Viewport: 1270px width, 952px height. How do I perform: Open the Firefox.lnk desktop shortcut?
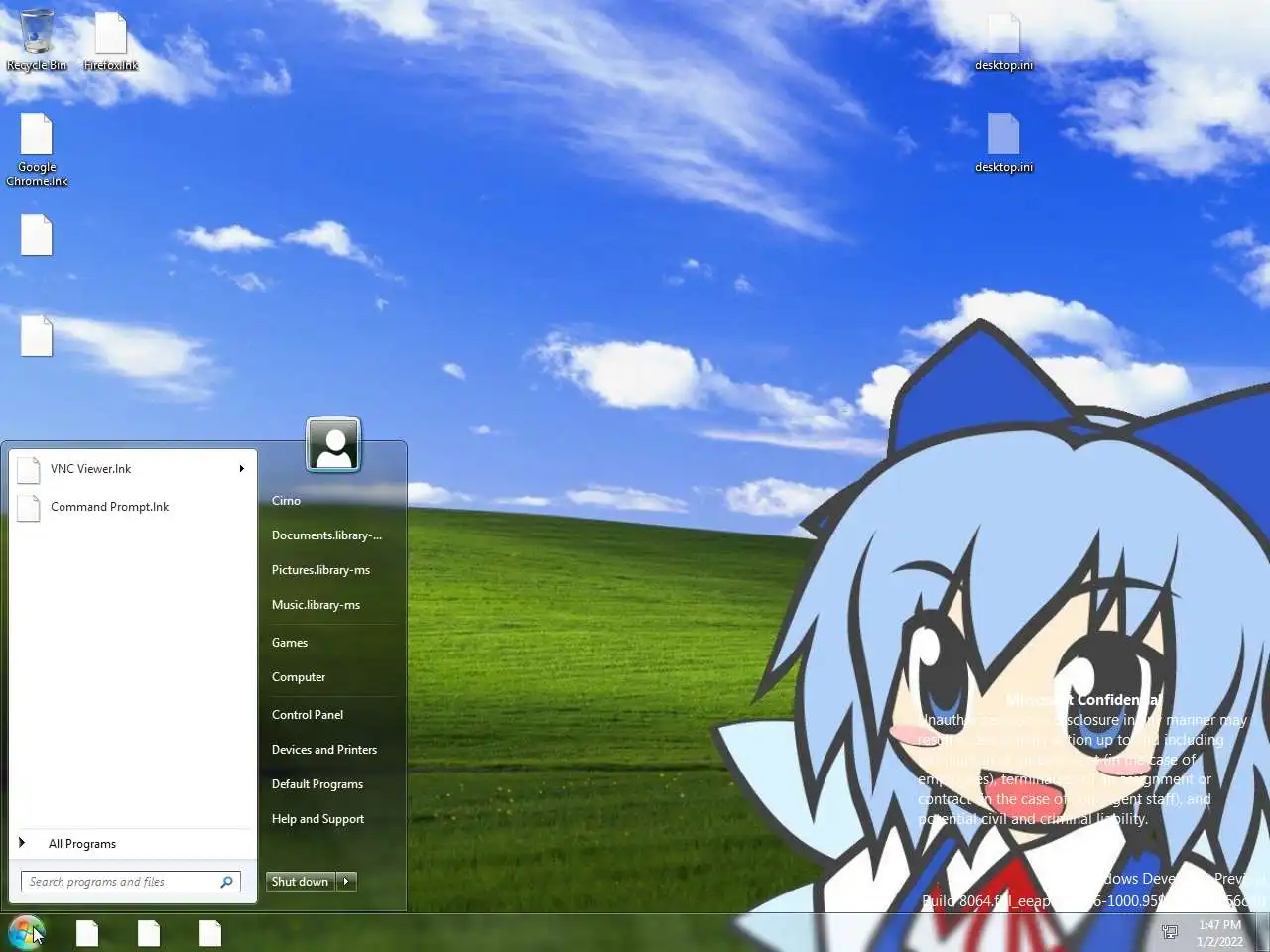(x=110, y=41)
